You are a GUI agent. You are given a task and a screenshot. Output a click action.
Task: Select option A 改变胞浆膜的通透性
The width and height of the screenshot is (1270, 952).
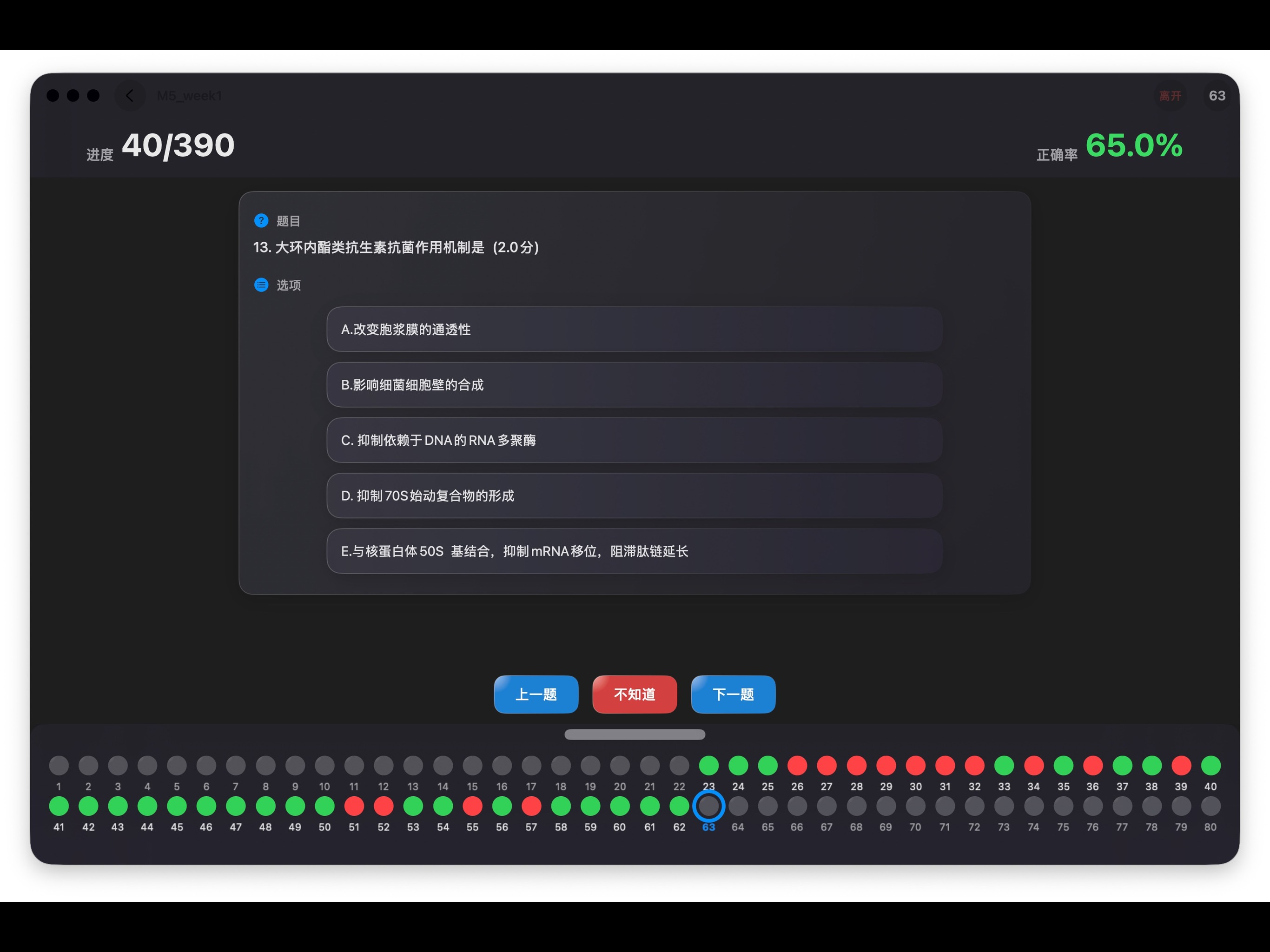635,329
